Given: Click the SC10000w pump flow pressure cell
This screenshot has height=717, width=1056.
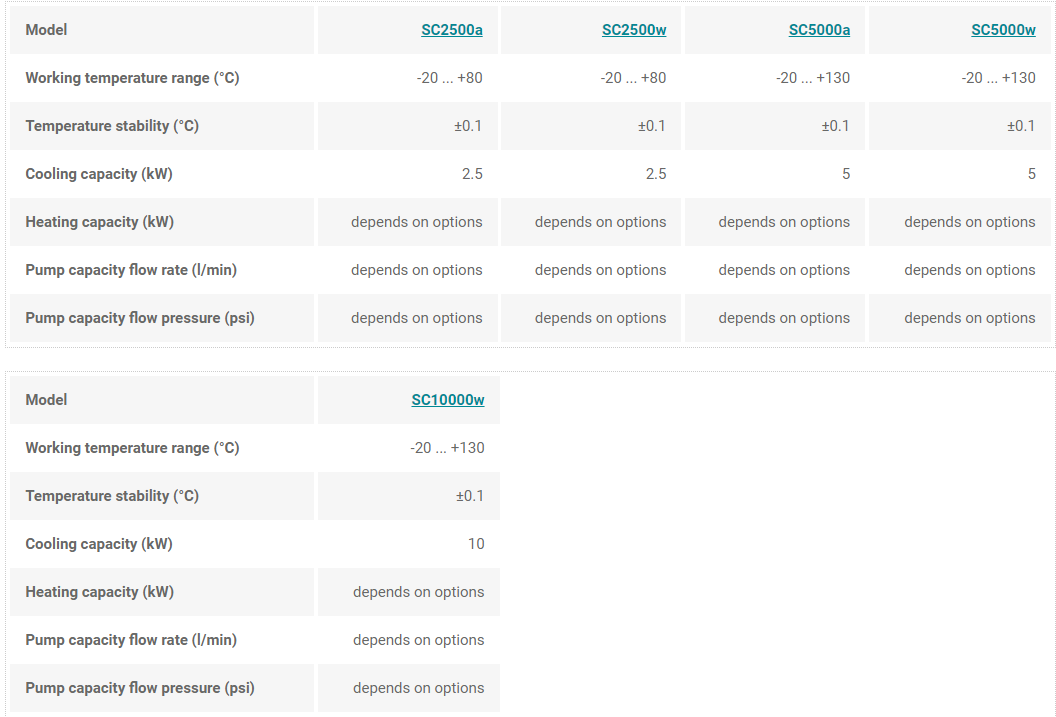Looking at the screenshot, I should 418,688.
